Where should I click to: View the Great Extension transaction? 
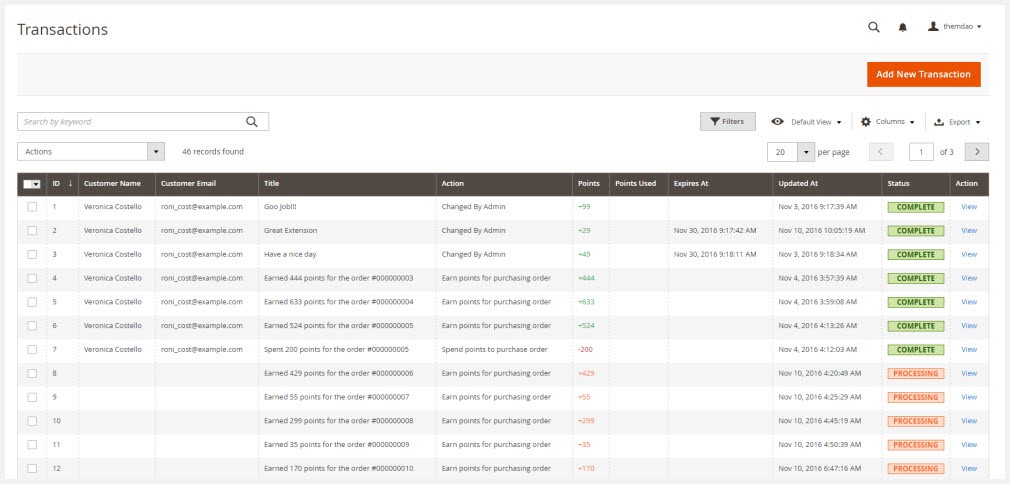969,231
